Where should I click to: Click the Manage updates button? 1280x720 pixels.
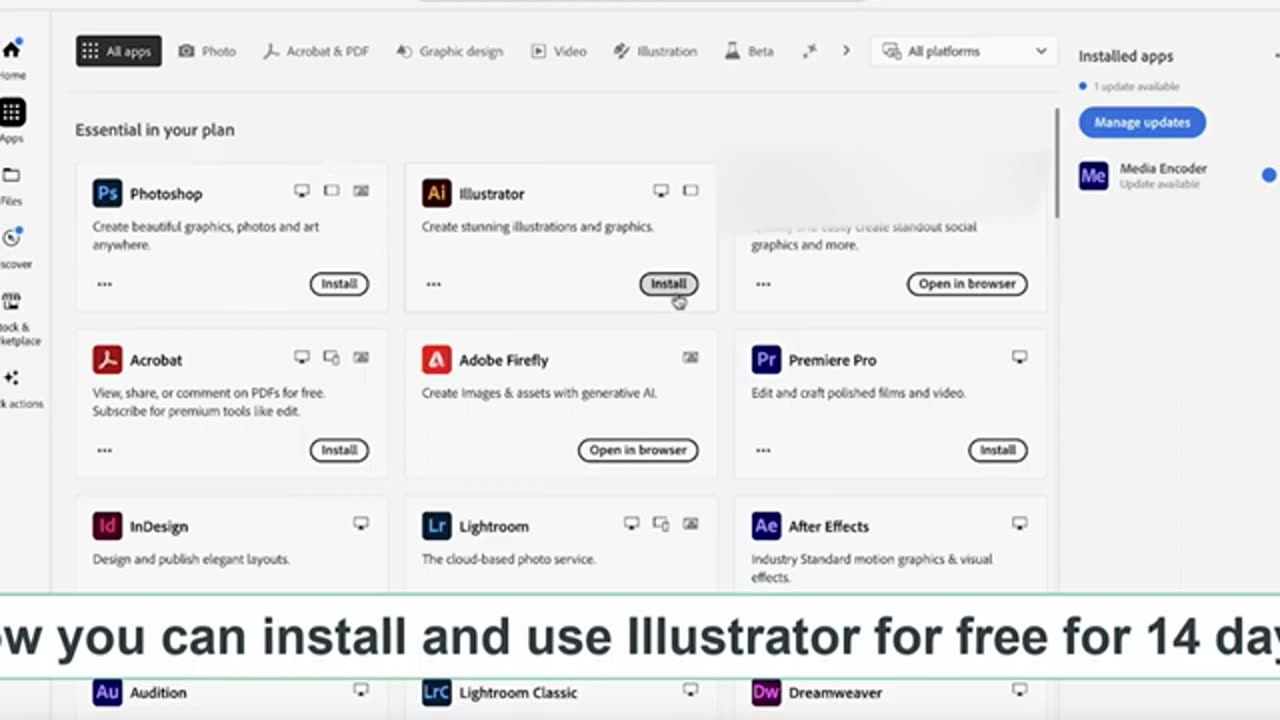pos(1142,122)
